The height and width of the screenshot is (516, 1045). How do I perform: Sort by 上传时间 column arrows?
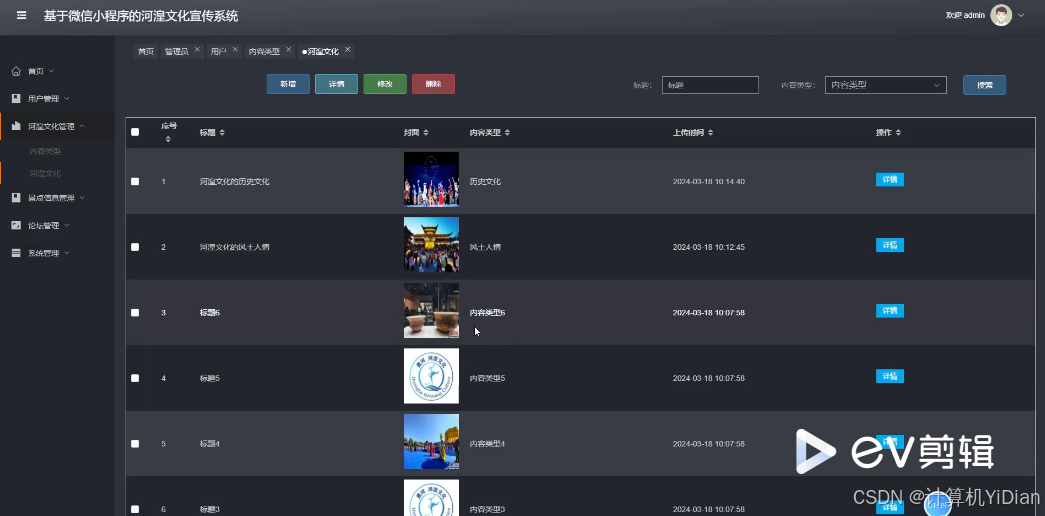(710, 133)
